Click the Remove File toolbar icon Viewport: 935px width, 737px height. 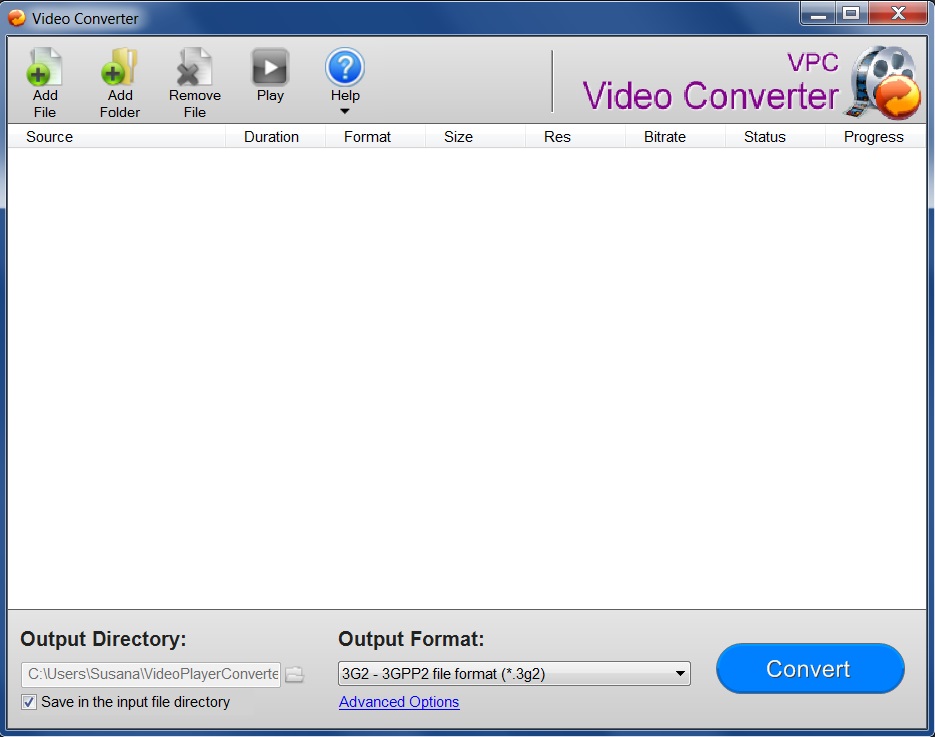(194, 67)
